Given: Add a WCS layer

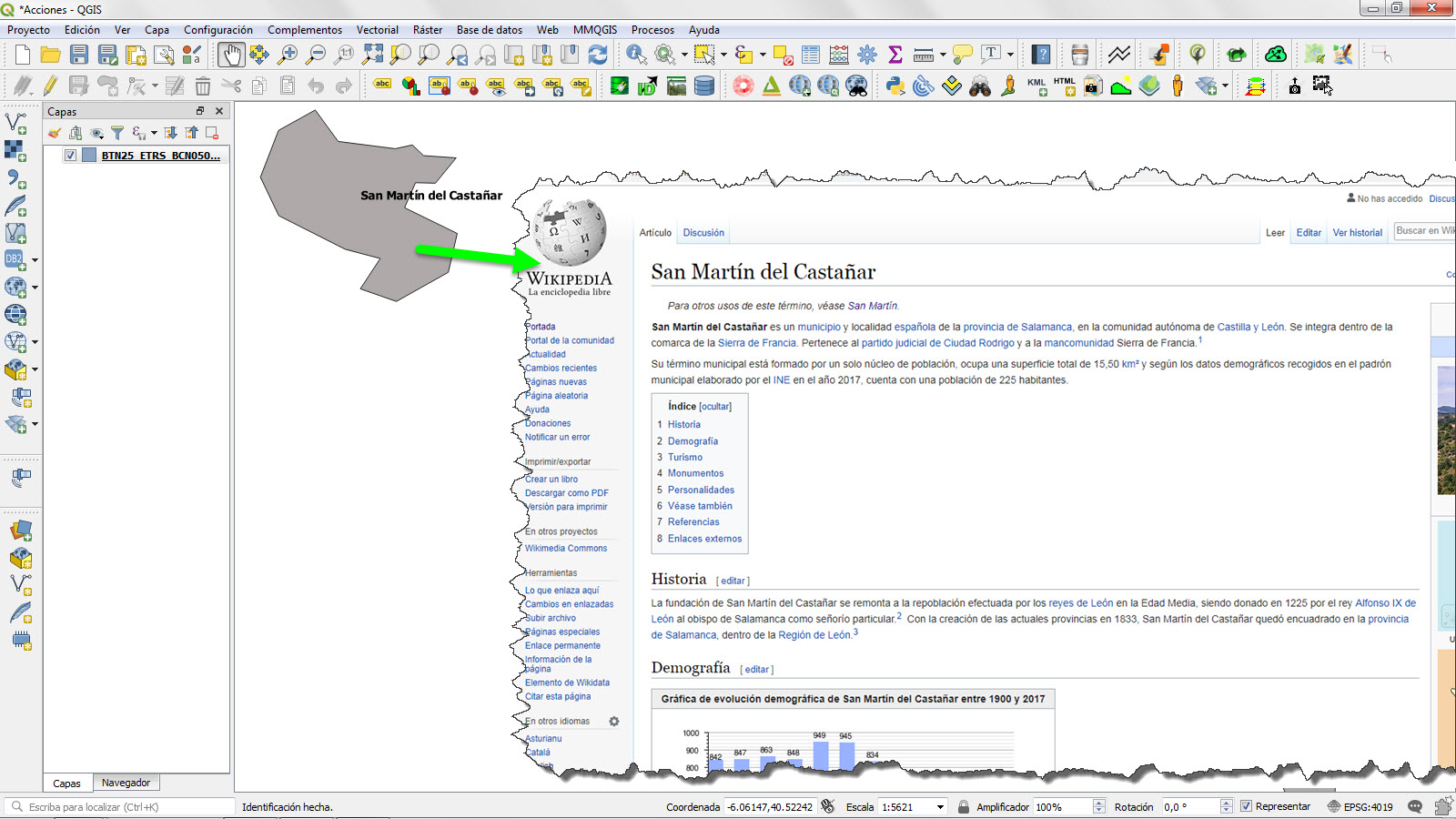Looking at the screenshot, I should [x=16, y=314].
